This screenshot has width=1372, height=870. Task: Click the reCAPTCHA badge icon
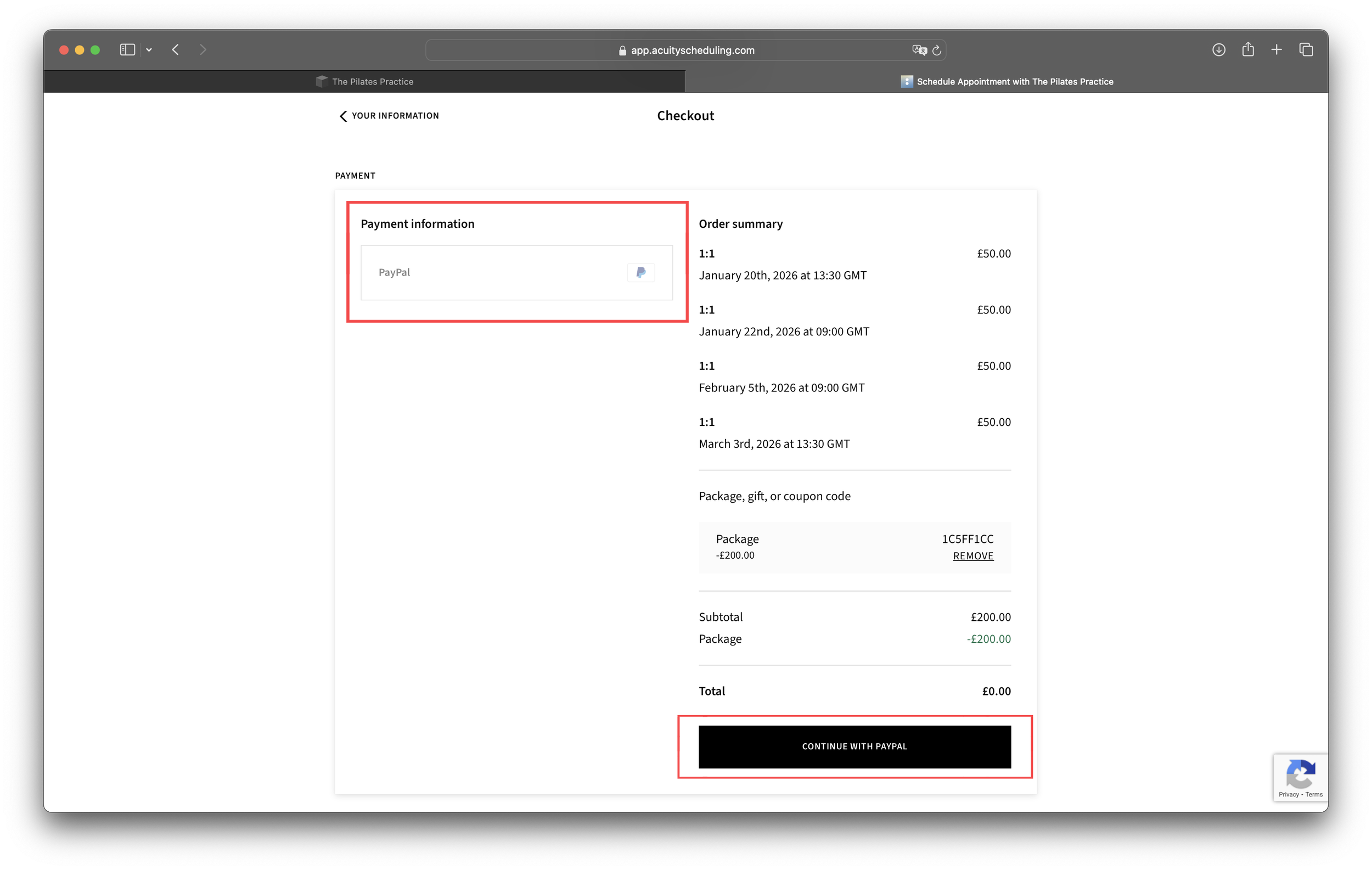click(x=1301, y=774)
